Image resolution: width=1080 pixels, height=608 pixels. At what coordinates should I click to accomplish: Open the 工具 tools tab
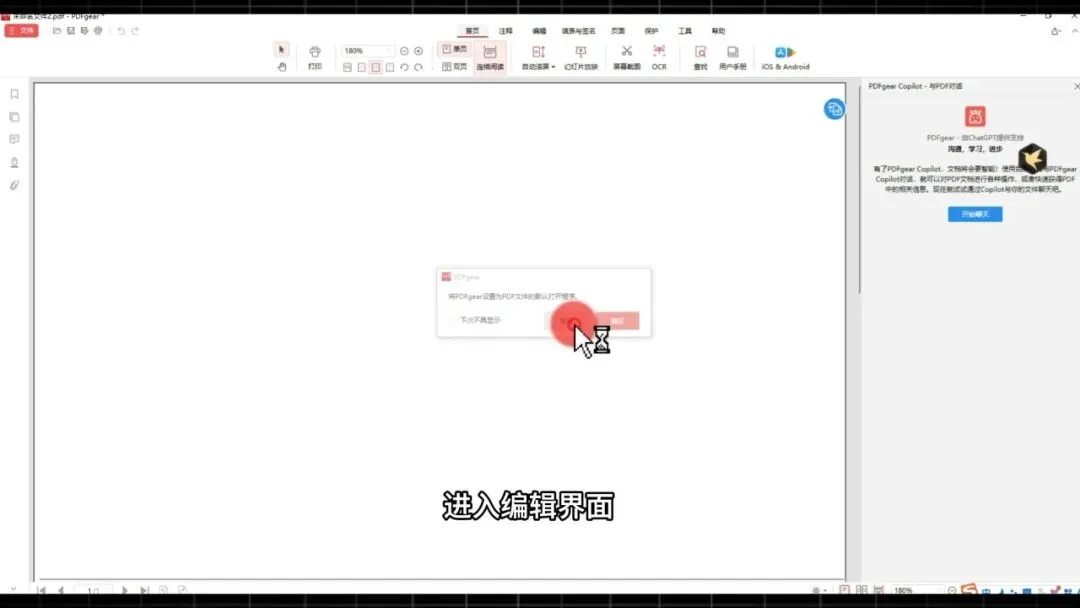pos(685,31)
